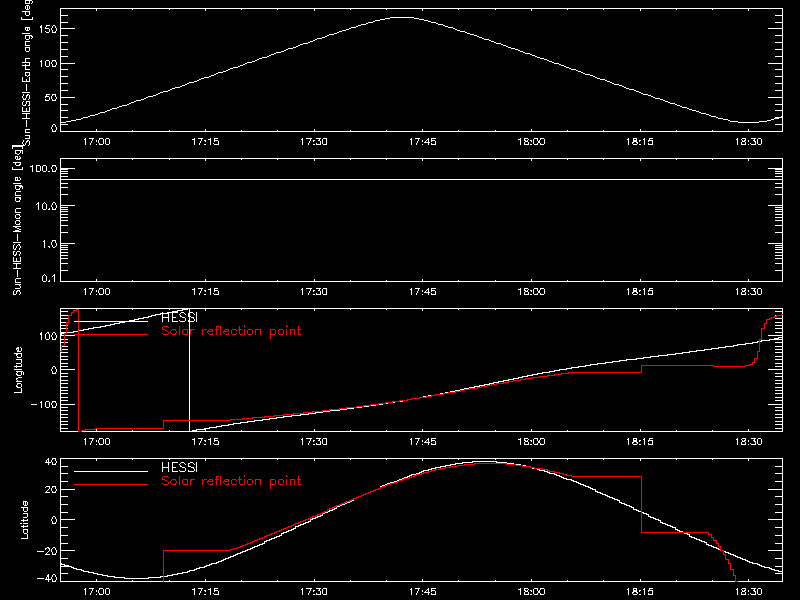
Task: Click the 10.0 tick on the Moon angle axis
Action: click(46, 206)
